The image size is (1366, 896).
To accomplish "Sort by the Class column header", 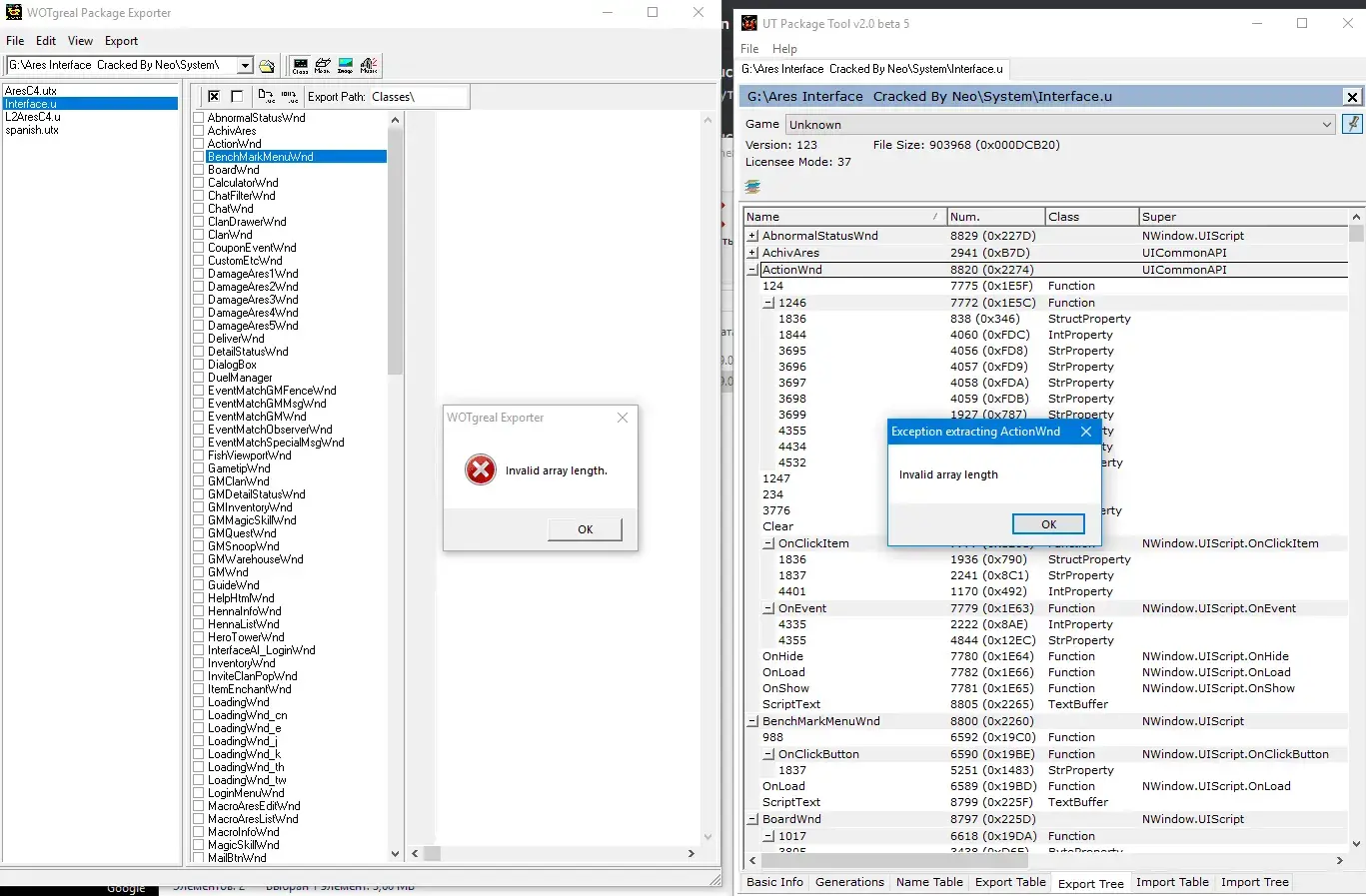I will [x=1092, y=217].
